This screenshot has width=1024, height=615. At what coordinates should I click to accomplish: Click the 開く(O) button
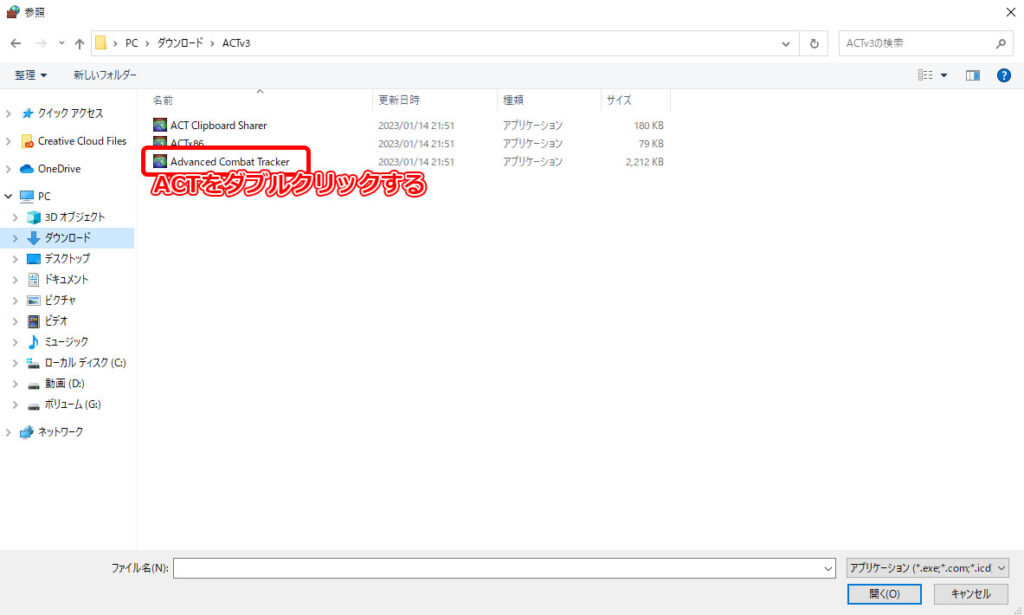tap(884, 594)
